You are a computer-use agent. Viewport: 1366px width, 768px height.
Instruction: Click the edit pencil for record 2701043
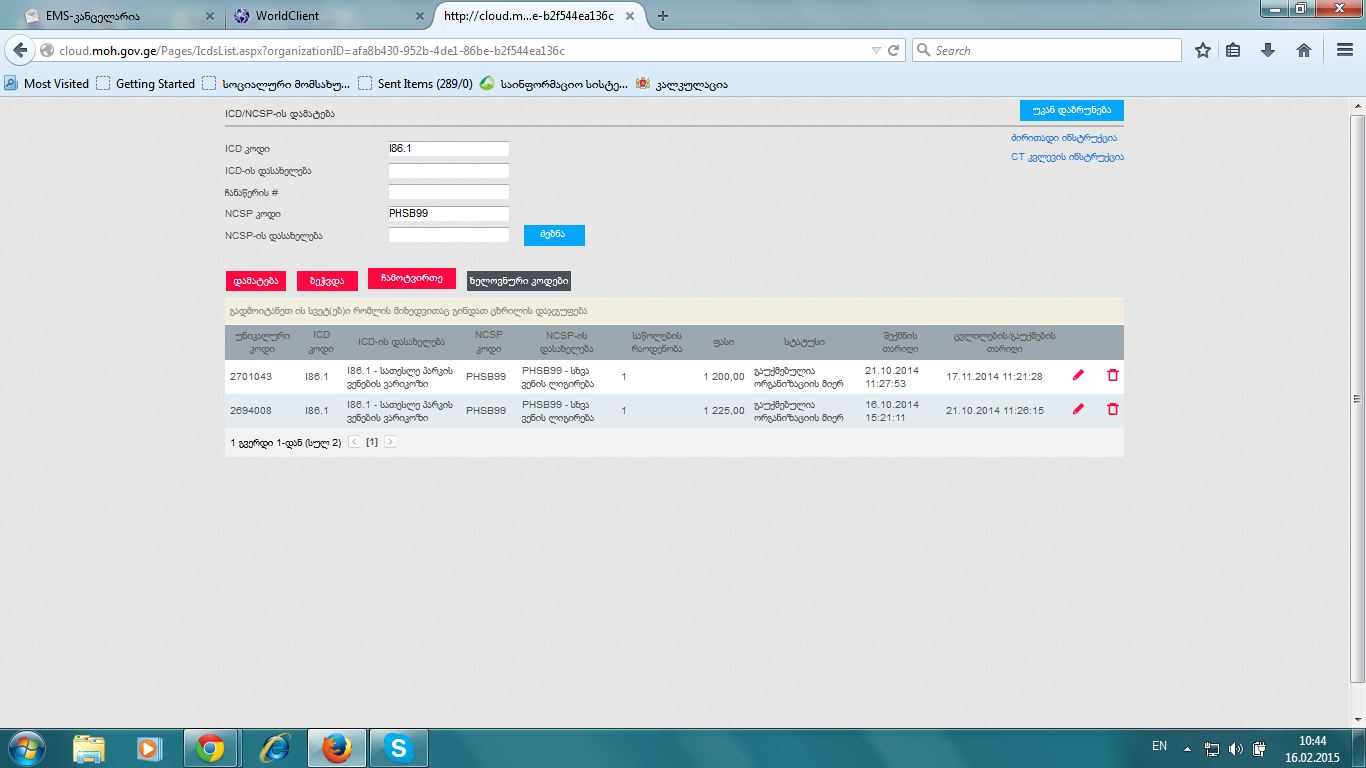[1078, 375]
